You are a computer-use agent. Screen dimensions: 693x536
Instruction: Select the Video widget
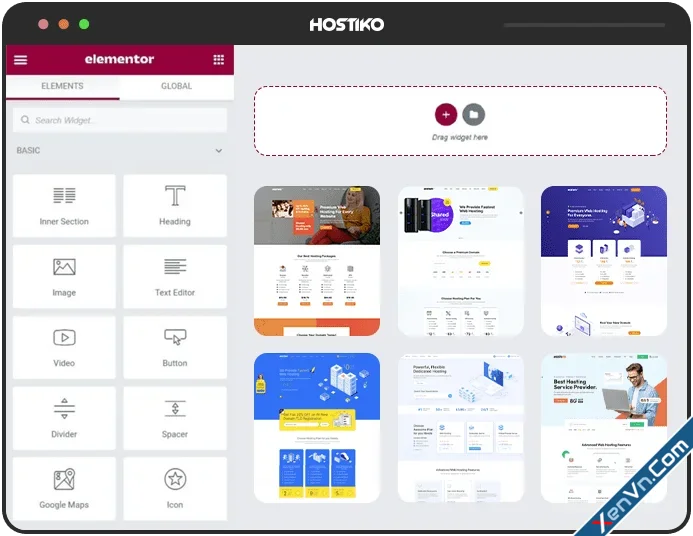pyautogui.click(x=64, y=347)
